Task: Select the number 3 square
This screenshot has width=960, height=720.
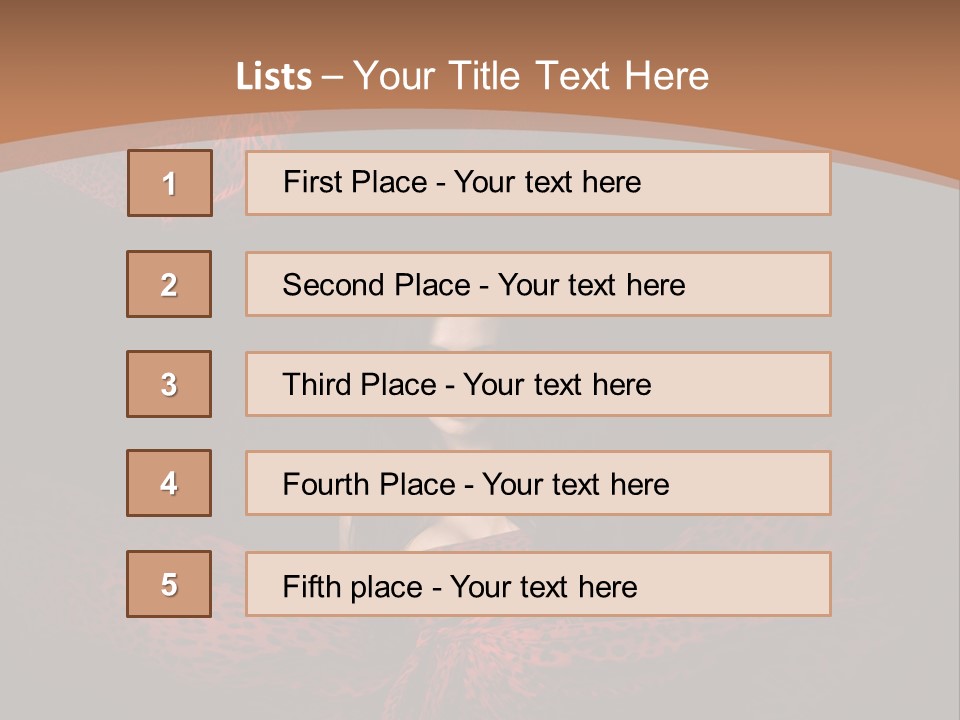Action: tap(169, 384)
